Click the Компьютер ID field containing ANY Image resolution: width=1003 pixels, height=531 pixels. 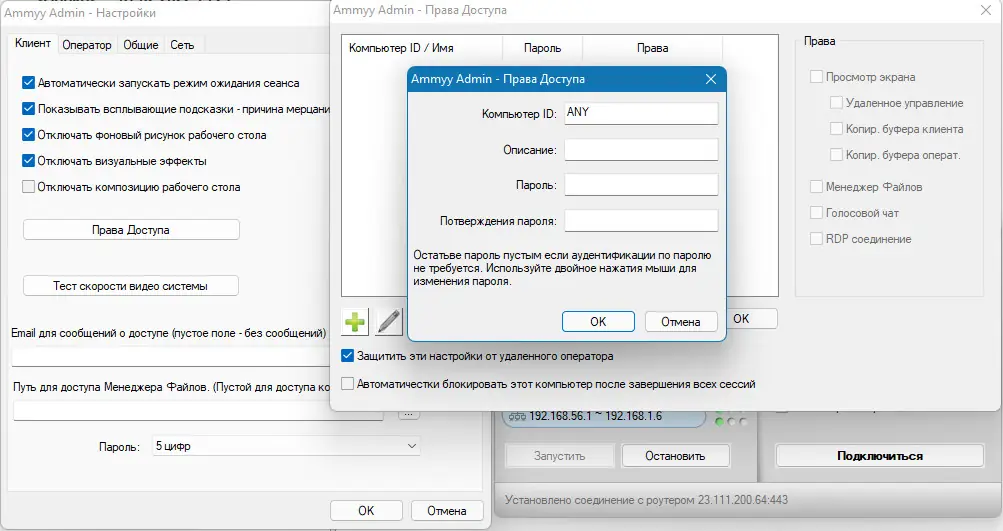pyautogui.click(x=641, y=113)
